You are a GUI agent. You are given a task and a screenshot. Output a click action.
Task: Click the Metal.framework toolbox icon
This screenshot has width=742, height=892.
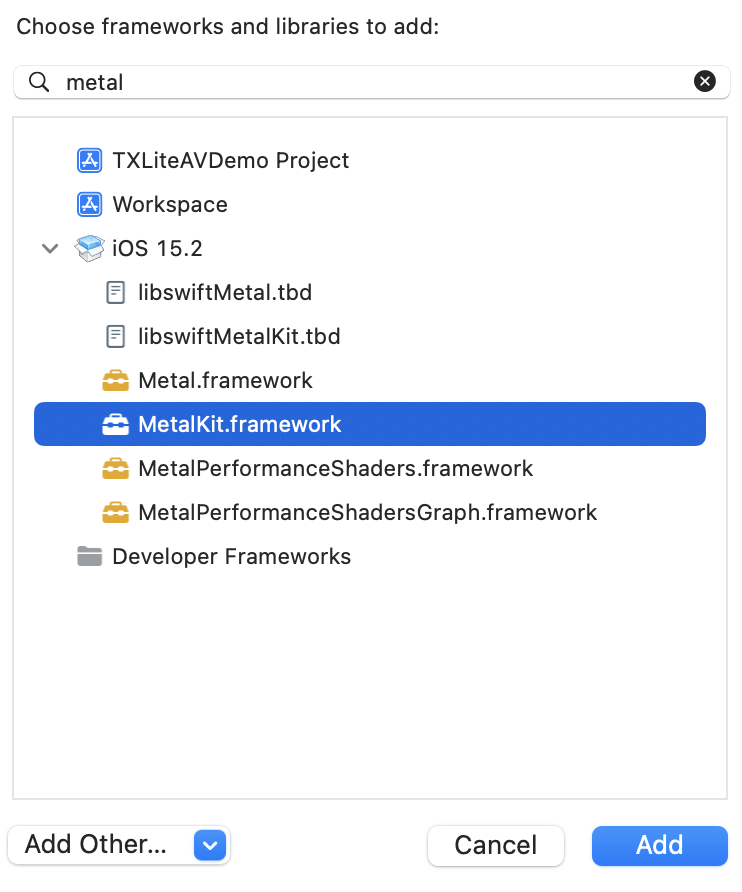[x=116, y=380]
